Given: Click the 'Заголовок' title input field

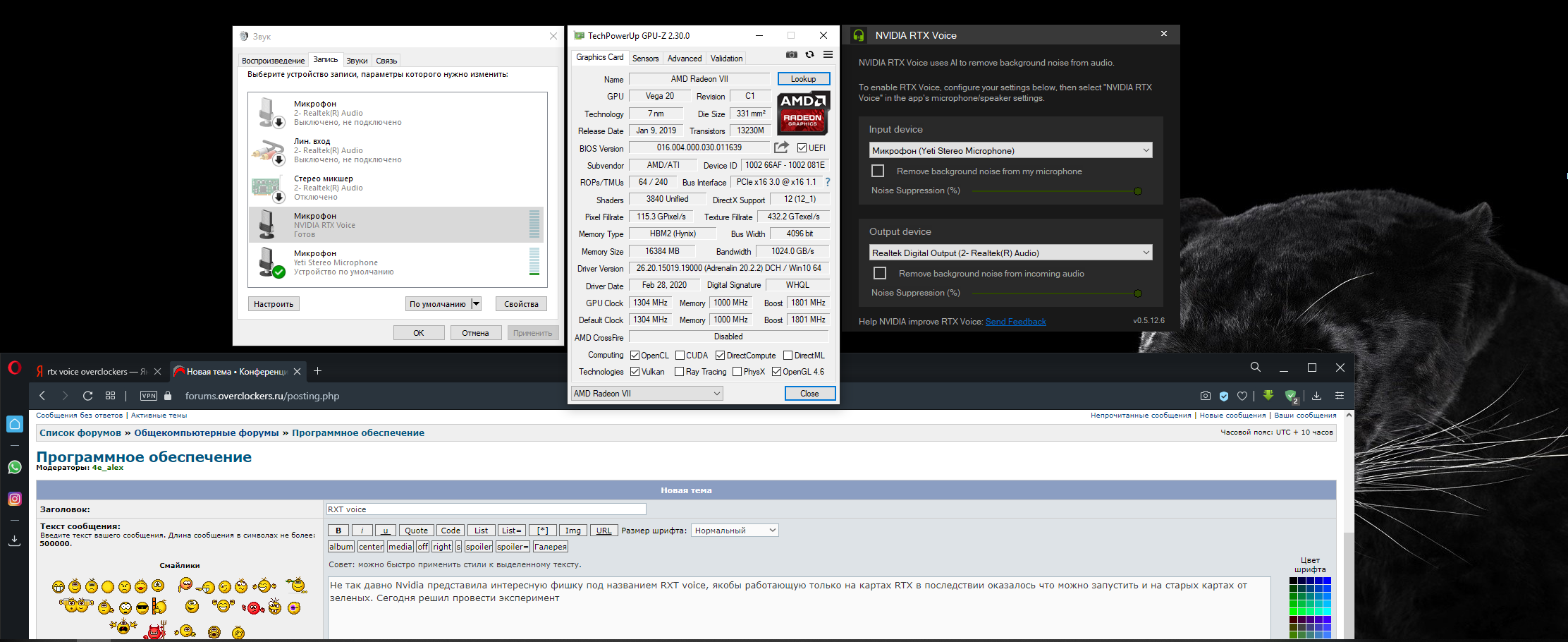Looking at the screenshot, I should [x=486, y=509].
